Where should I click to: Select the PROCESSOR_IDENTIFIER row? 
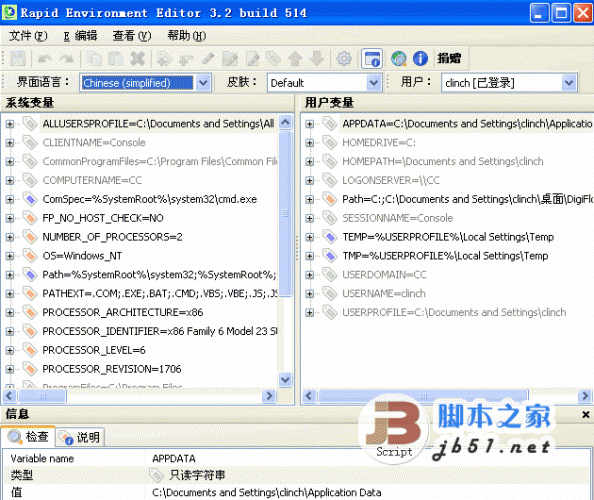159,331
